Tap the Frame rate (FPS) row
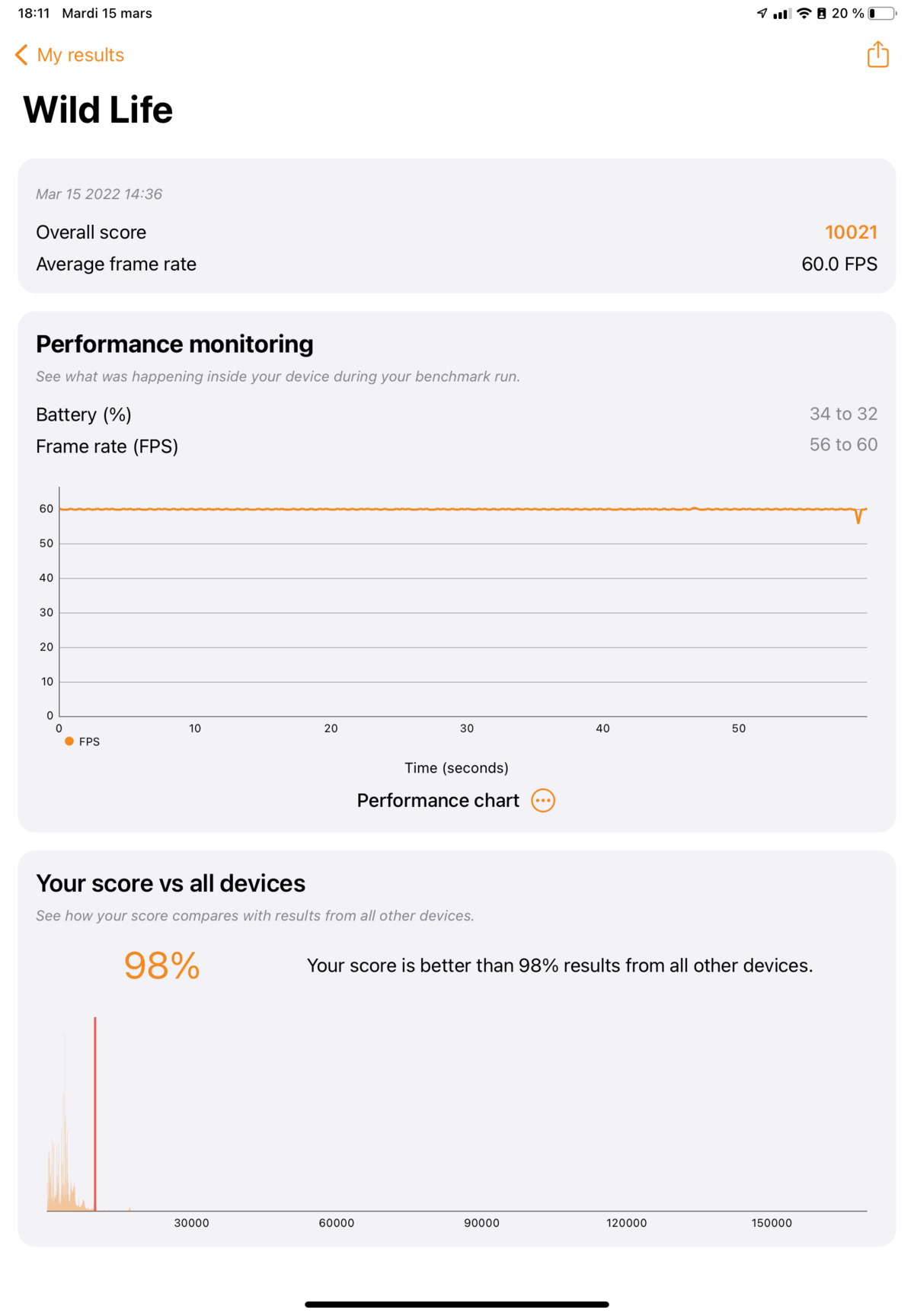 pyautogui.click(x=456, y=445)
